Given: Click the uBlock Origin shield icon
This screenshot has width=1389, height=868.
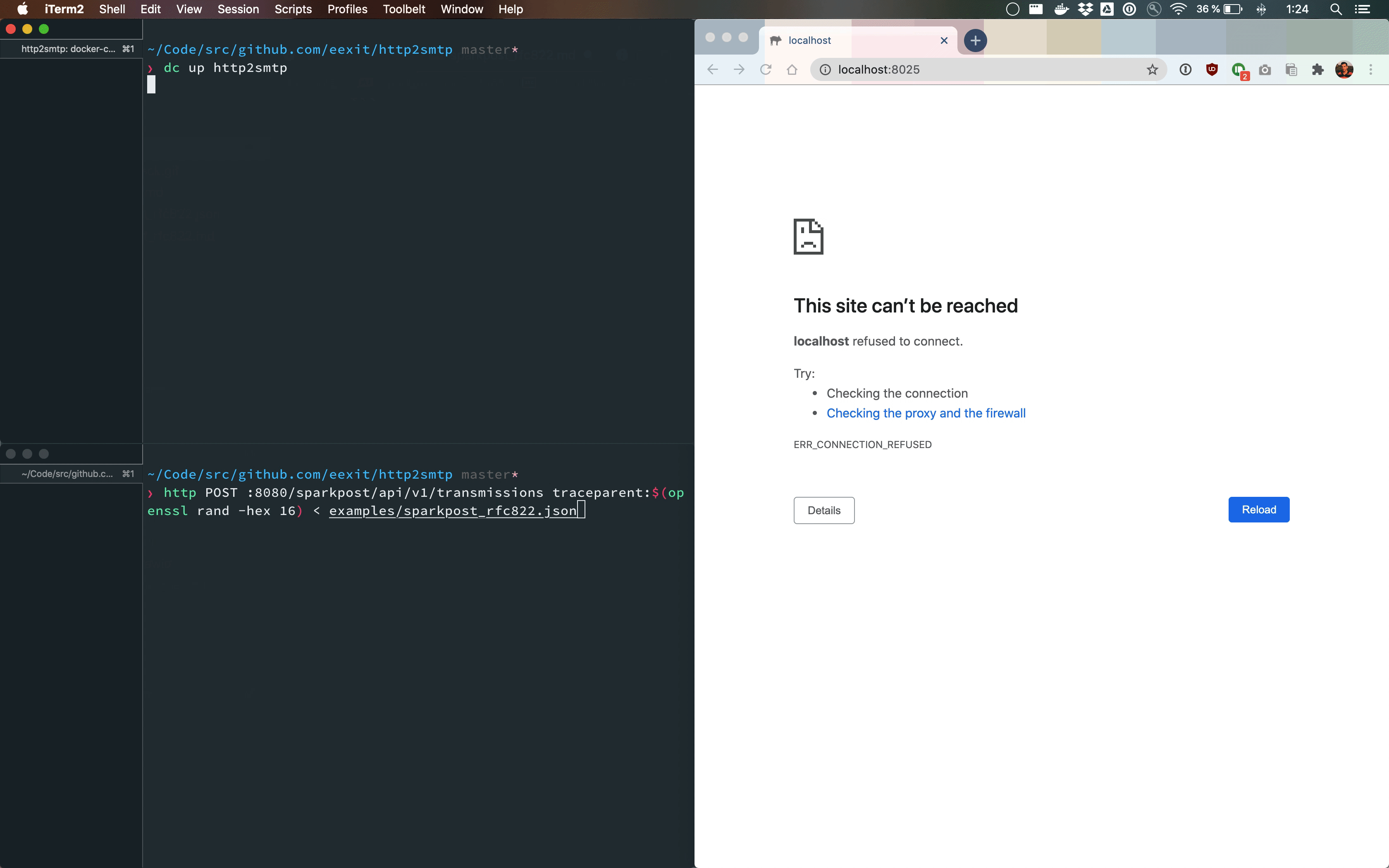Looking at the screenshot, I should tap(1212, 69).
